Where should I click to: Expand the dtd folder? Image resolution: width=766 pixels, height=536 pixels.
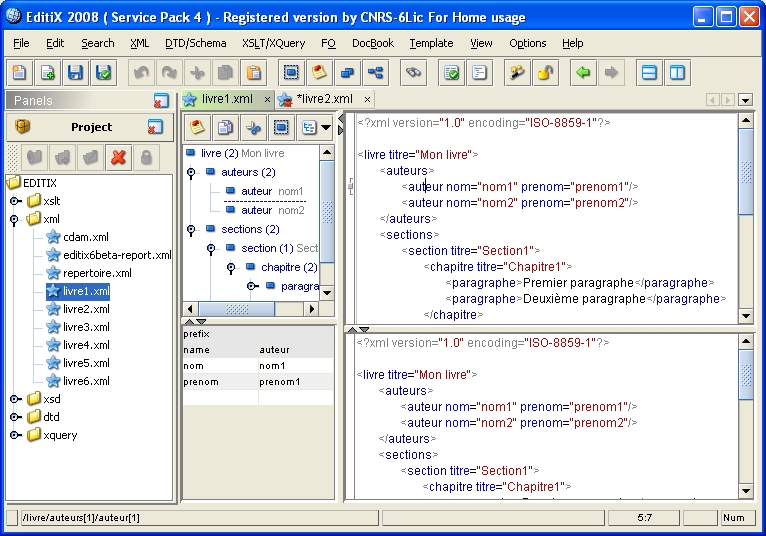[x=15, y=417]
